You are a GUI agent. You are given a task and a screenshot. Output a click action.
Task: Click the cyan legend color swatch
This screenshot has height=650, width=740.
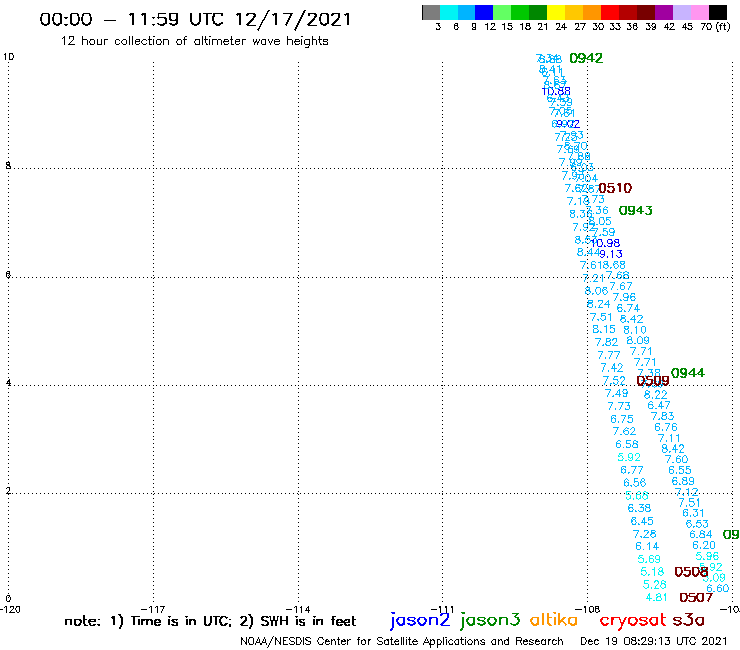449,12
